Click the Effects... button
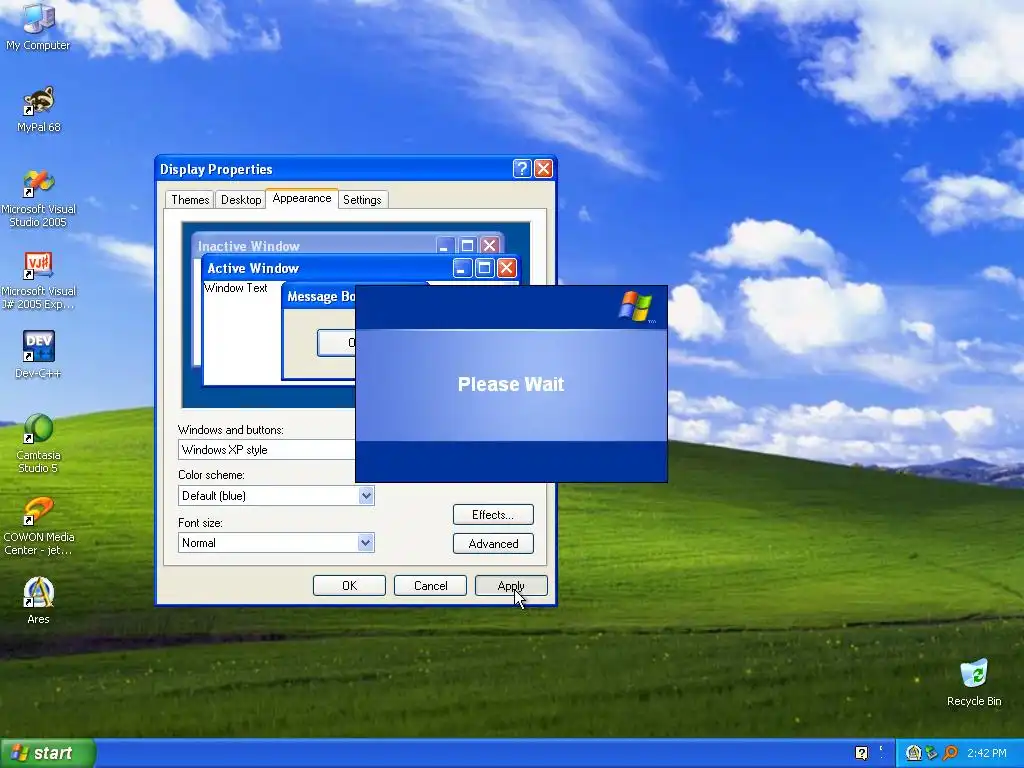The width and height of the screenshot is (1024, 768). 493,515
